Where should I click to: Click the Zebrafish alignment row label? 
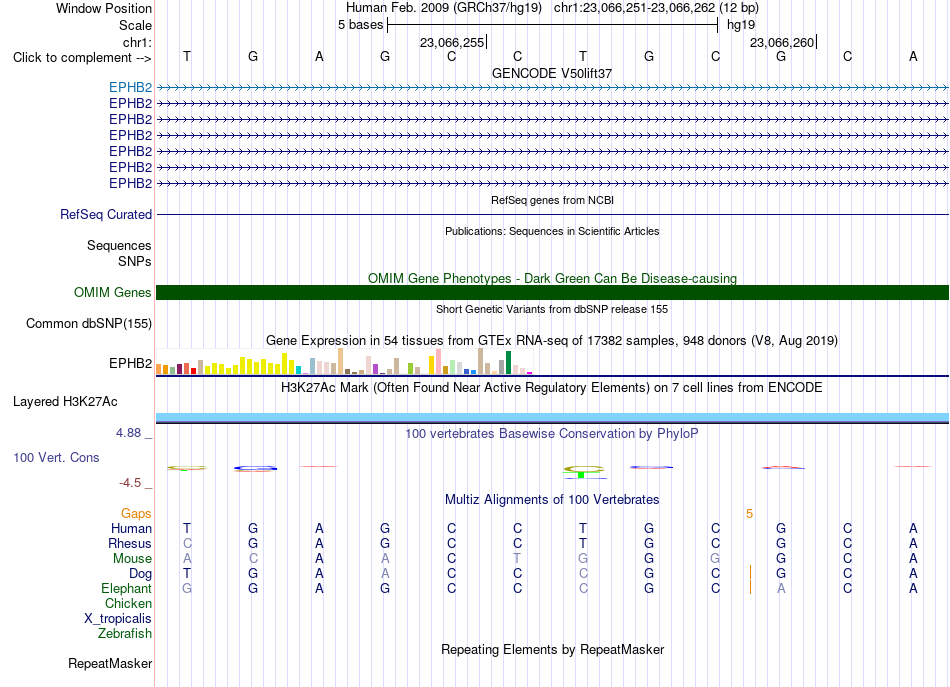[125, 633]
